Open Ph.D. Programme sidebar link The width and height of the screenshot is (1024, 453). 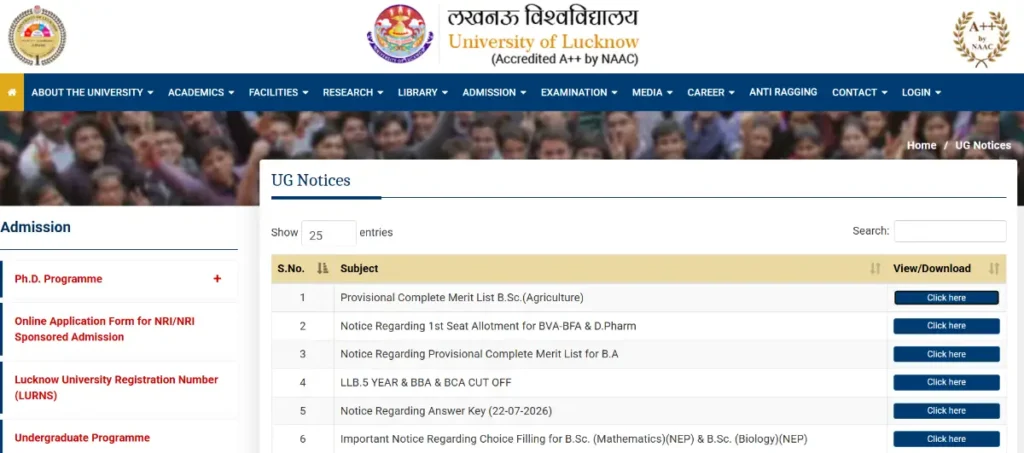(58, 279)
